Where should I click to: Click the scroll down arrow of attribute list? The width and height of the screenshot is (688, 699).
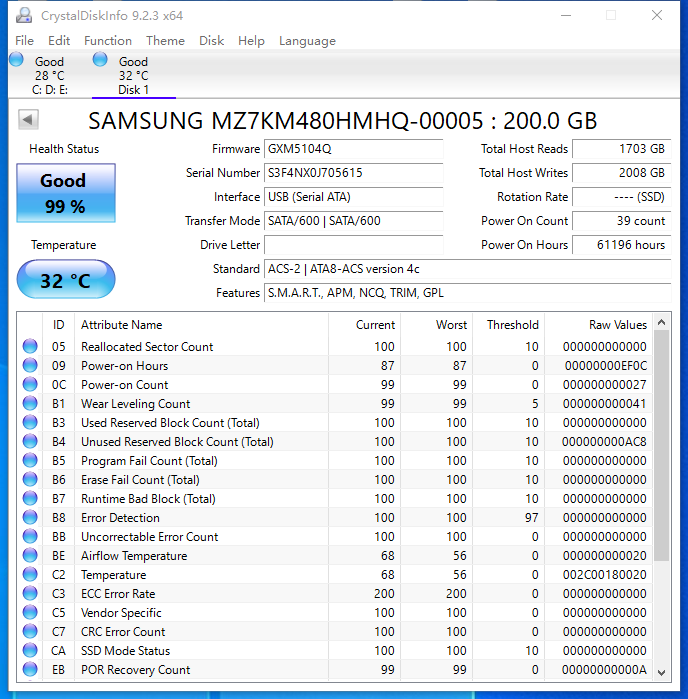(x=662, y=672)
